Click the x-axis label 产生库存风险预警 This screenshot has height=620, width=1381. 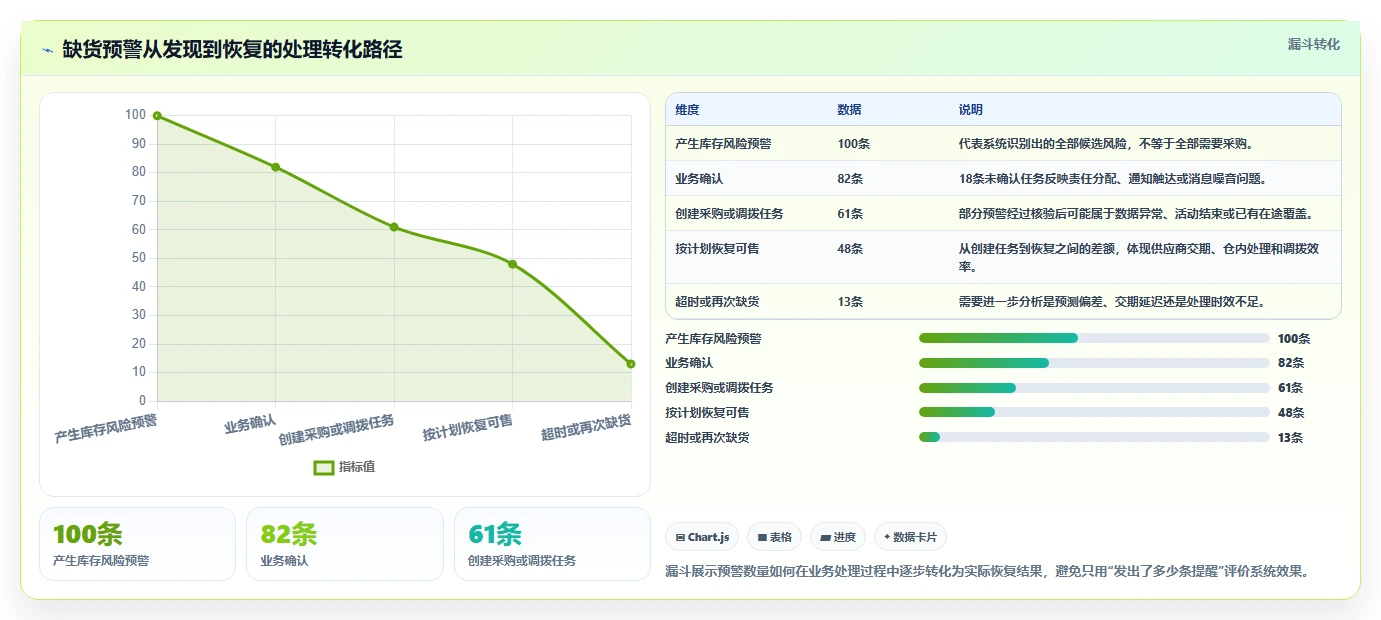pos(106,429)
